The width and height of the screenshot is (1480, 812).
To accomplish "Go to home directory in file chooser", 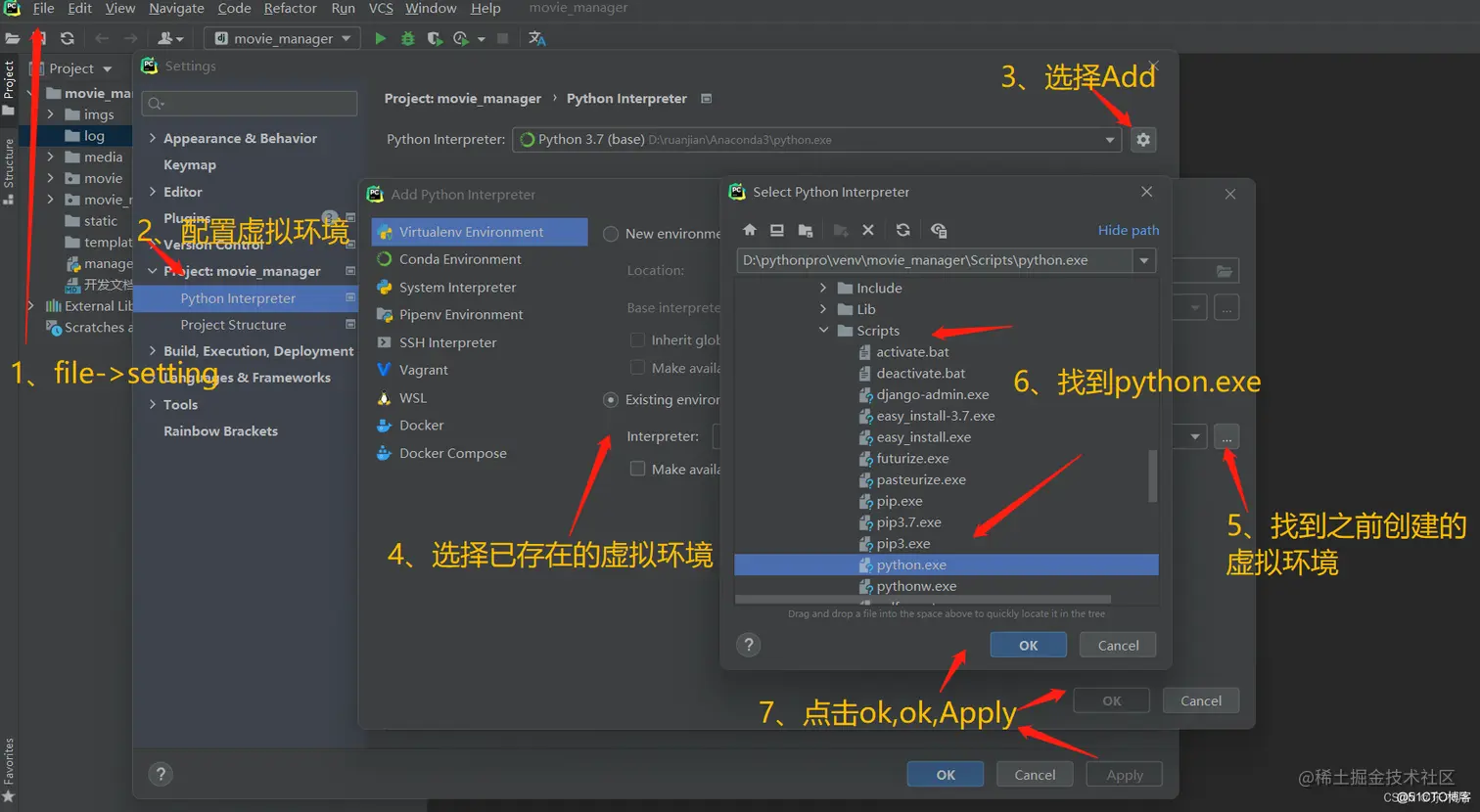I will click(749, 230).
